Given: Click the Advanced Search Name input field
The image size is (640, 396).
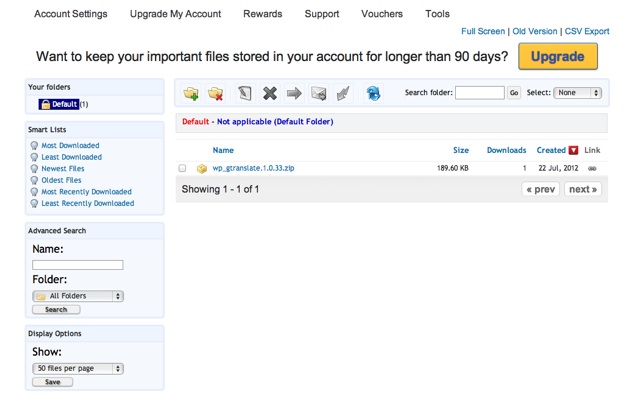Looking at the screenshot, I should tap(78, 265).
